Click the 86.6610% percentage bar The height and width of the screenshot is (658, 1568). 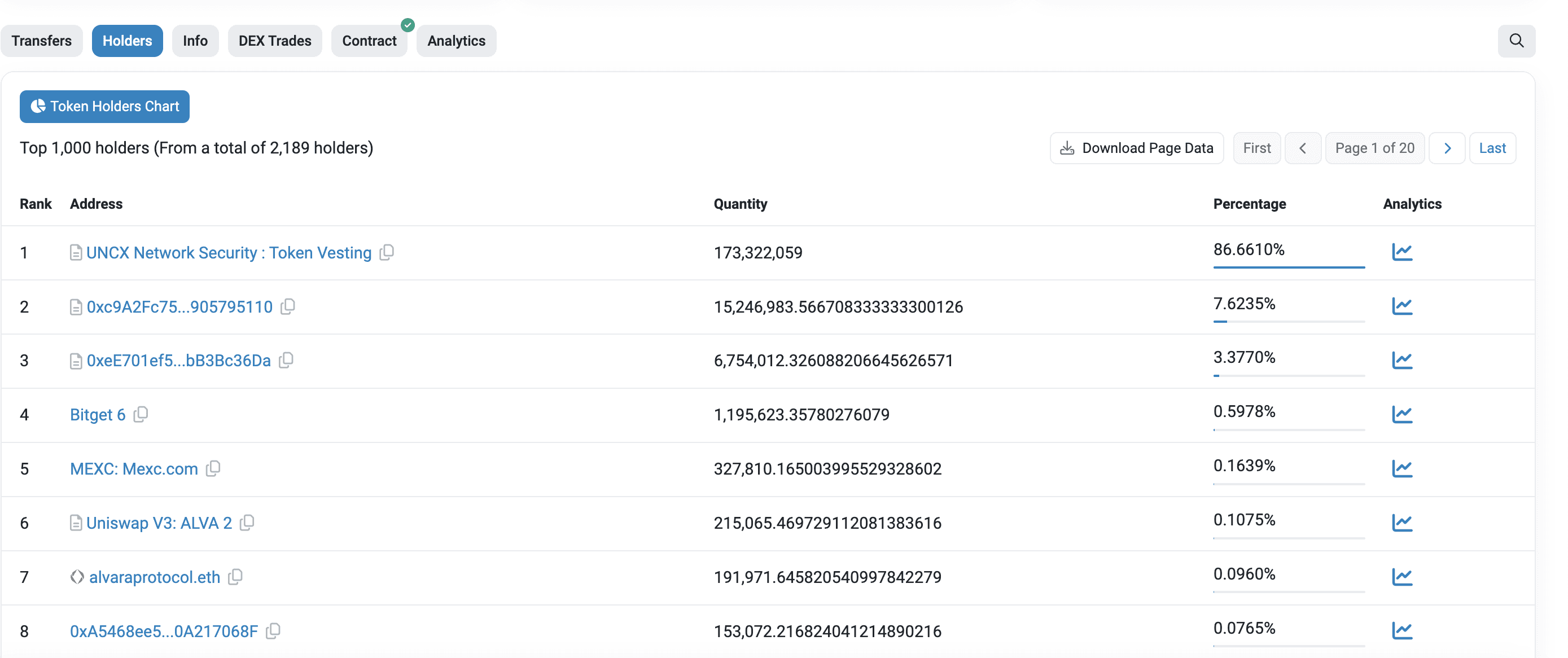(x=1288, y=266)
